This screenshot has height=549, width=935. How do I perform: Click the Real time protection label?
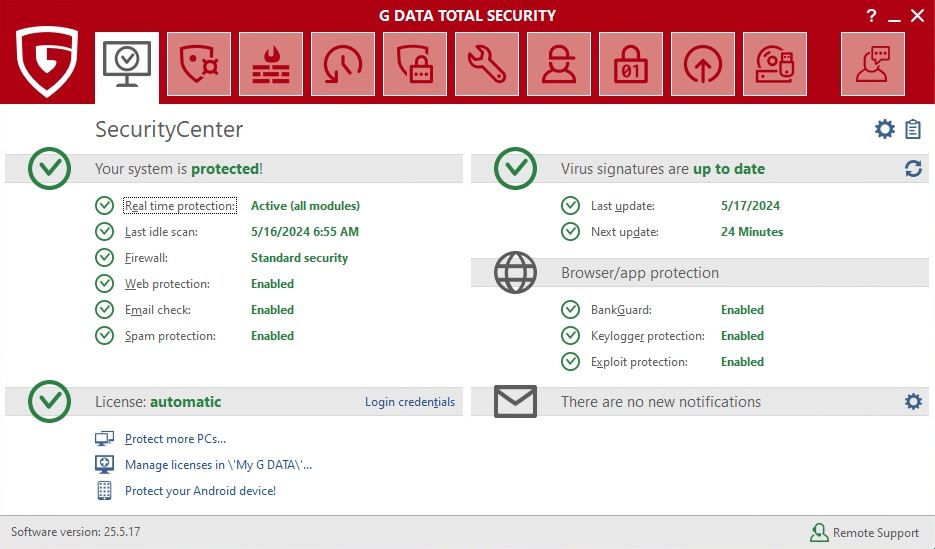click(x=180, y=206)
